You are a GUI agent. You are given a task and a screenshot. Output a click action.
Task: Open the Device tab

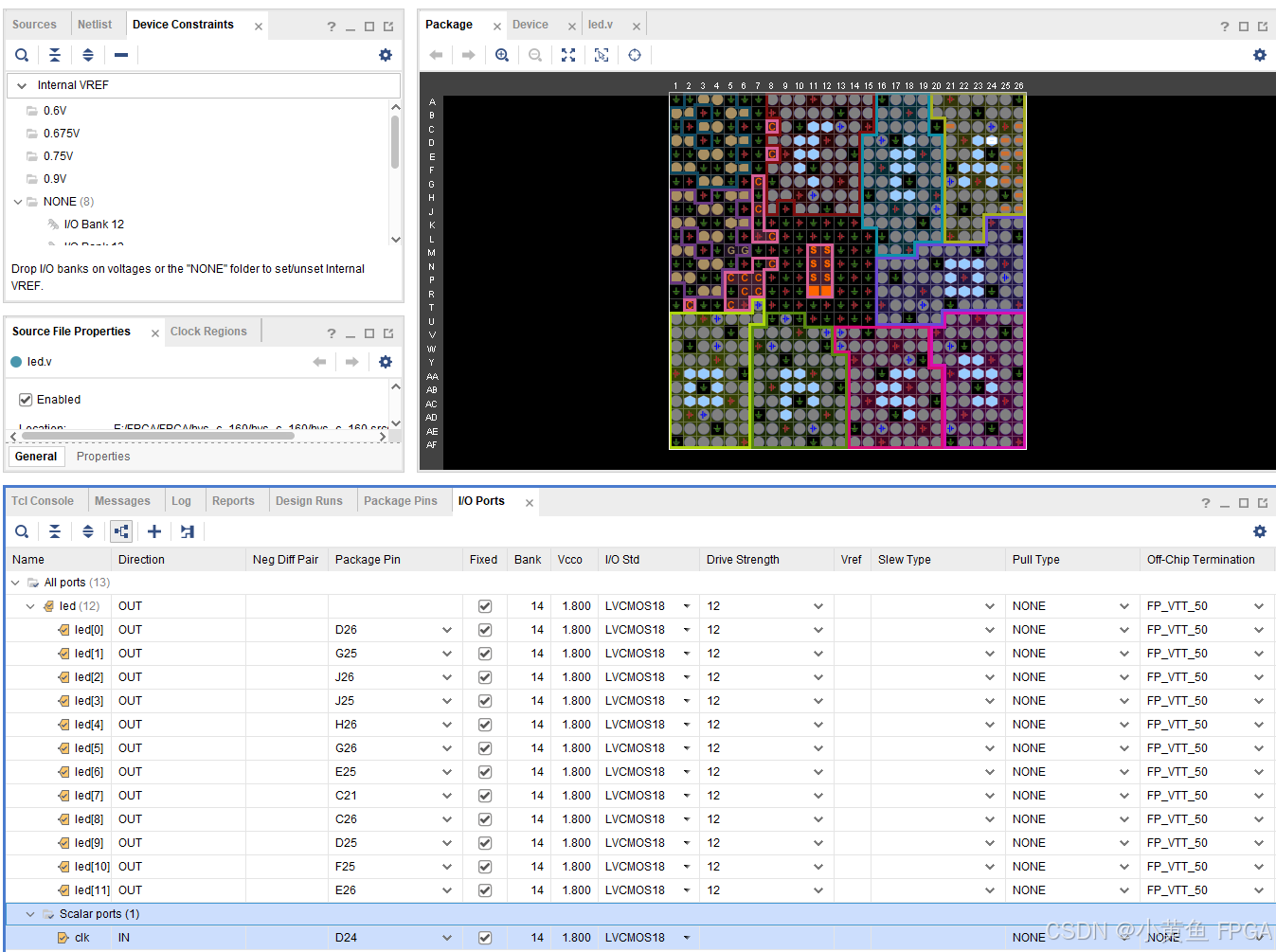[530, 25]
